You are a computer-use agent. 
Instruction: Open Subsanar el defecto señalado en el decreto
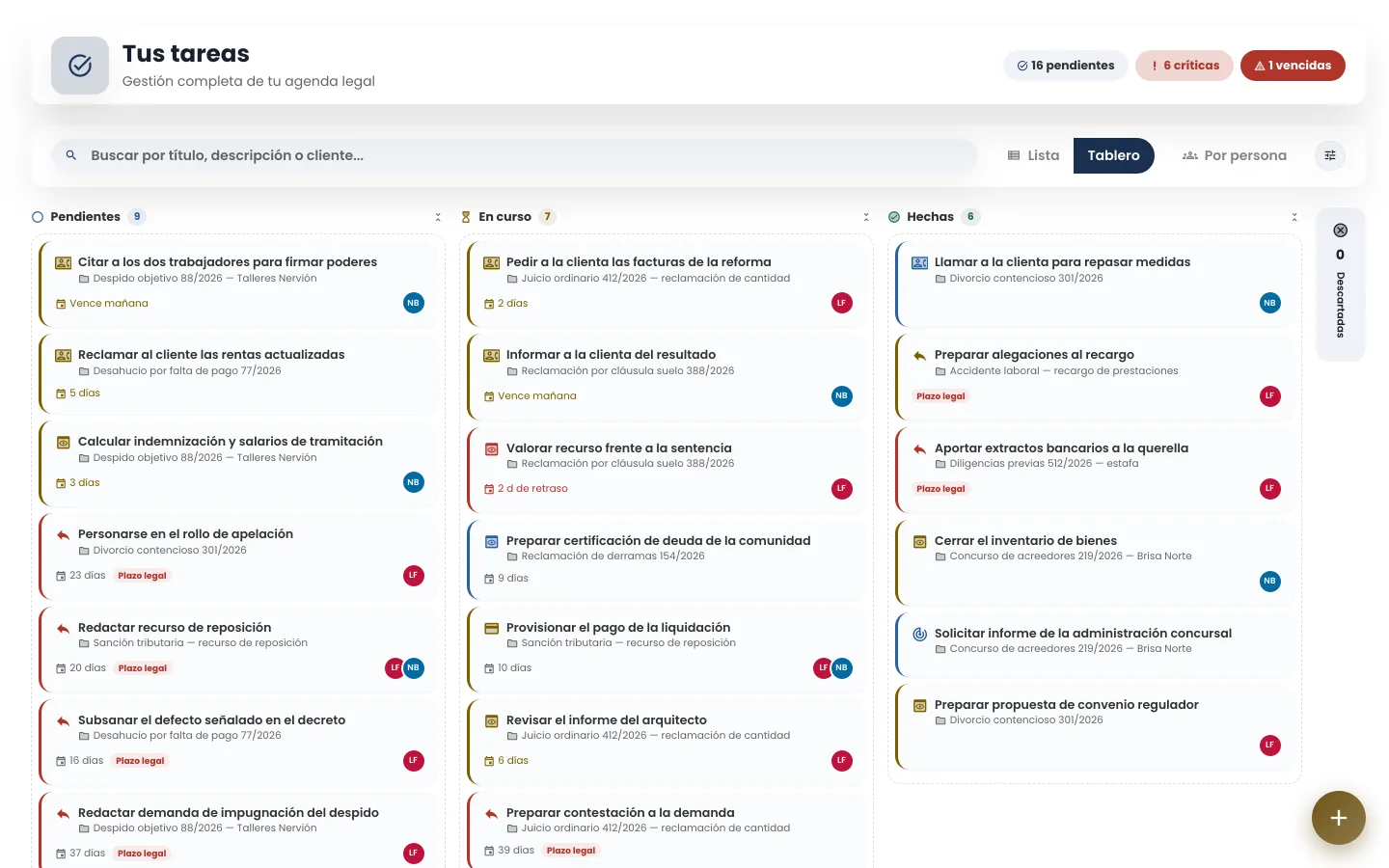pos(238,741)
